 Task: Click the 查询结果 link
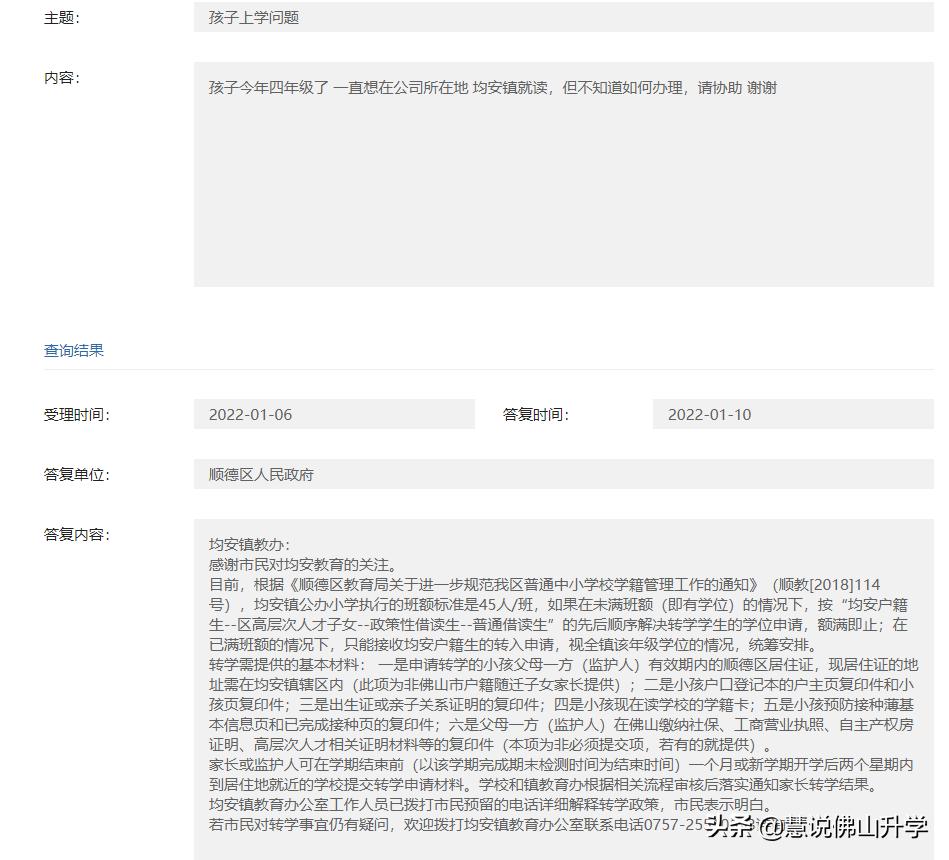[x=72, y=350]
